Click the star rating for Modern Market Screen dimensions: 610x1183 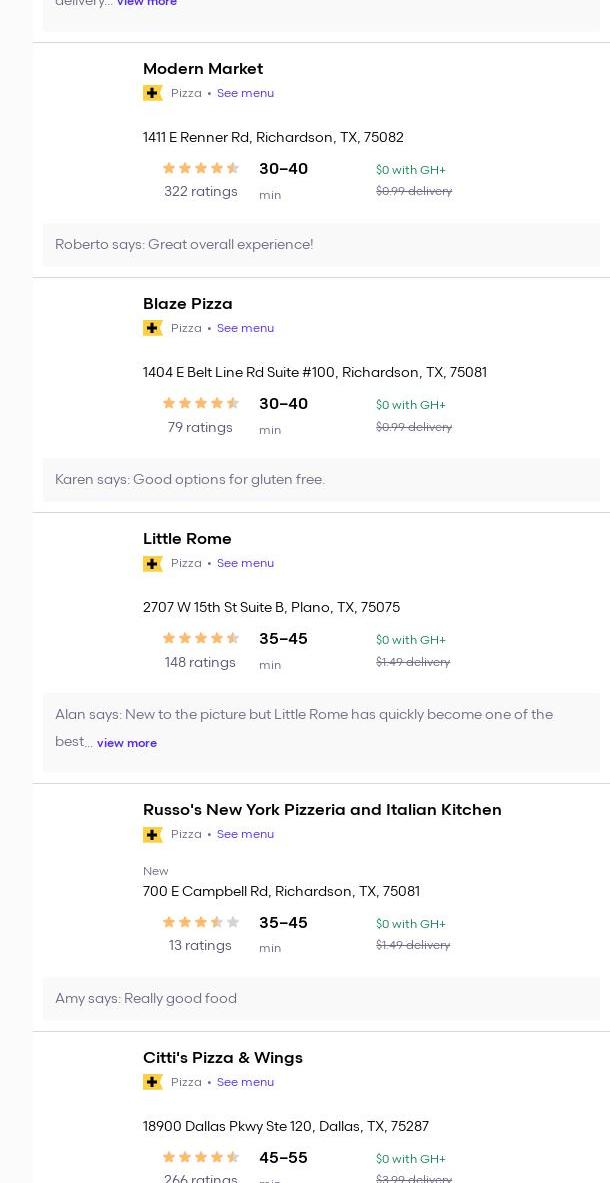(201, 169)
